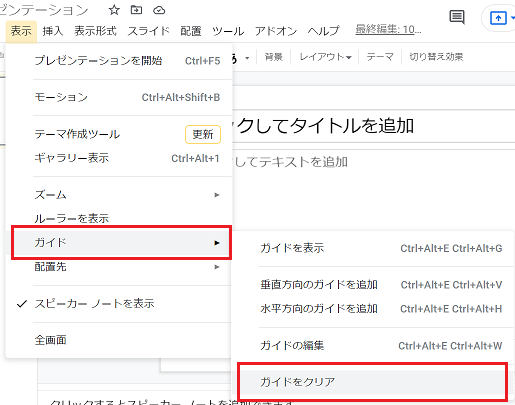
Task: Select ガイドを表示 in submenu
Action: pos(373,248)
